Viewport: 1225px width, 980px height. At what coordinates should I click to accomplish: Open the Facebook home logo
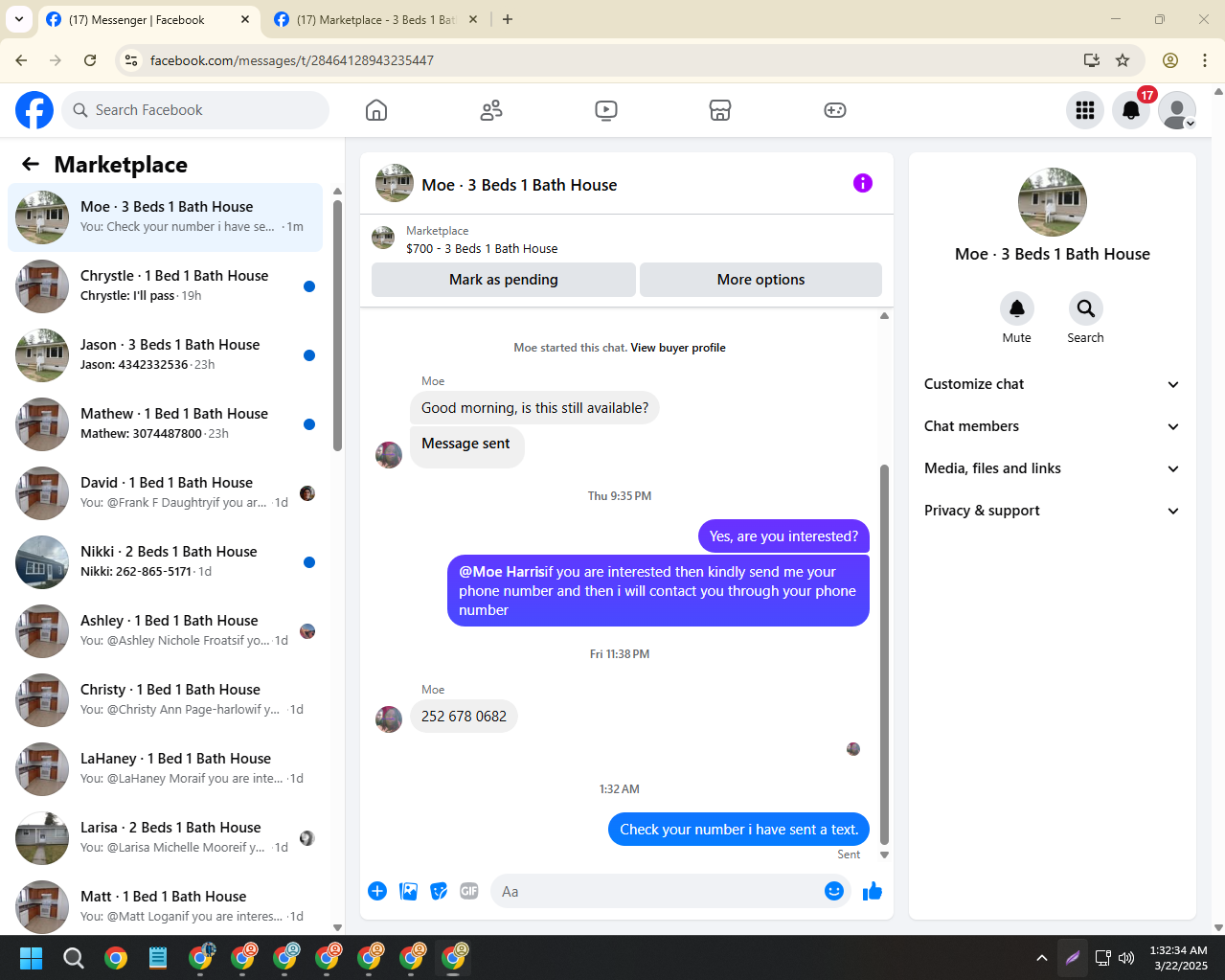click(34, 110)
